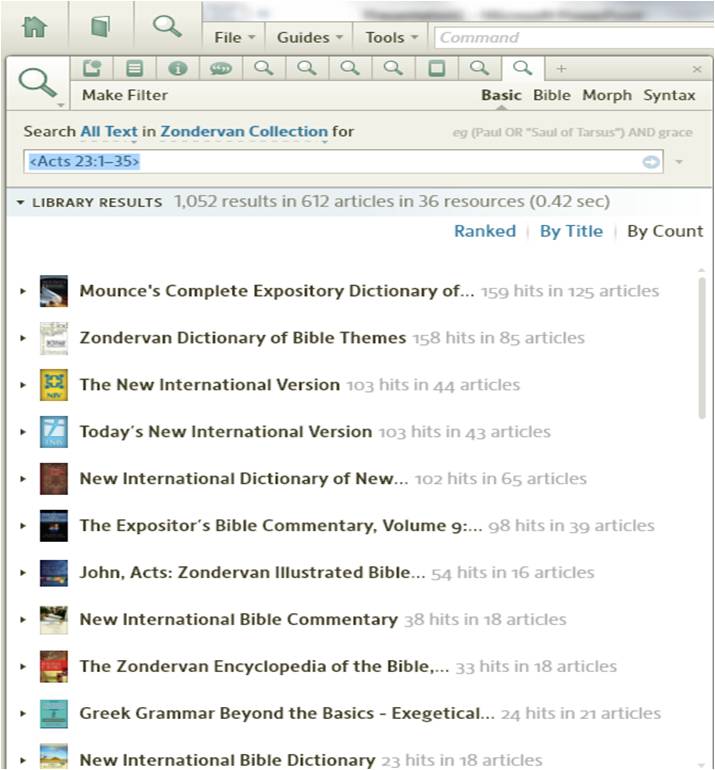Open the large Search panel menu icon
The width and height of the screenshot is (715, 770).
(39, 84)
